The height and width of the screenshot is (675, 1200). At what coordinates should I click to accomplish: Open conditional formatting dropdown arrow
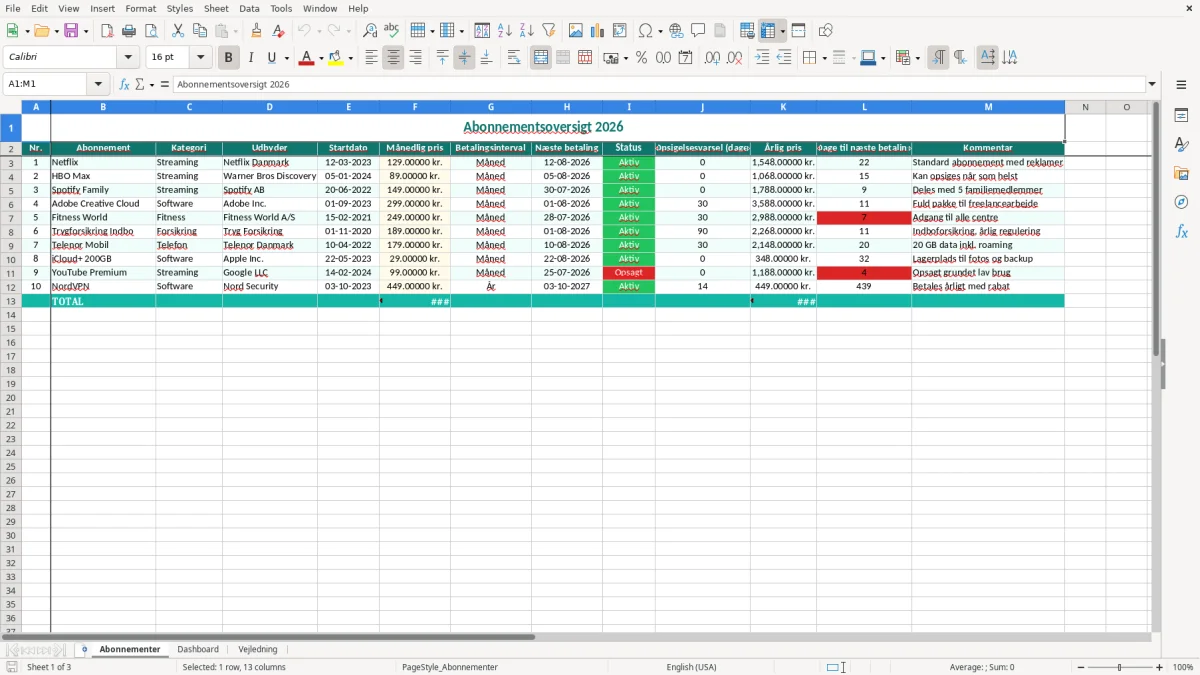pos(917,58)
